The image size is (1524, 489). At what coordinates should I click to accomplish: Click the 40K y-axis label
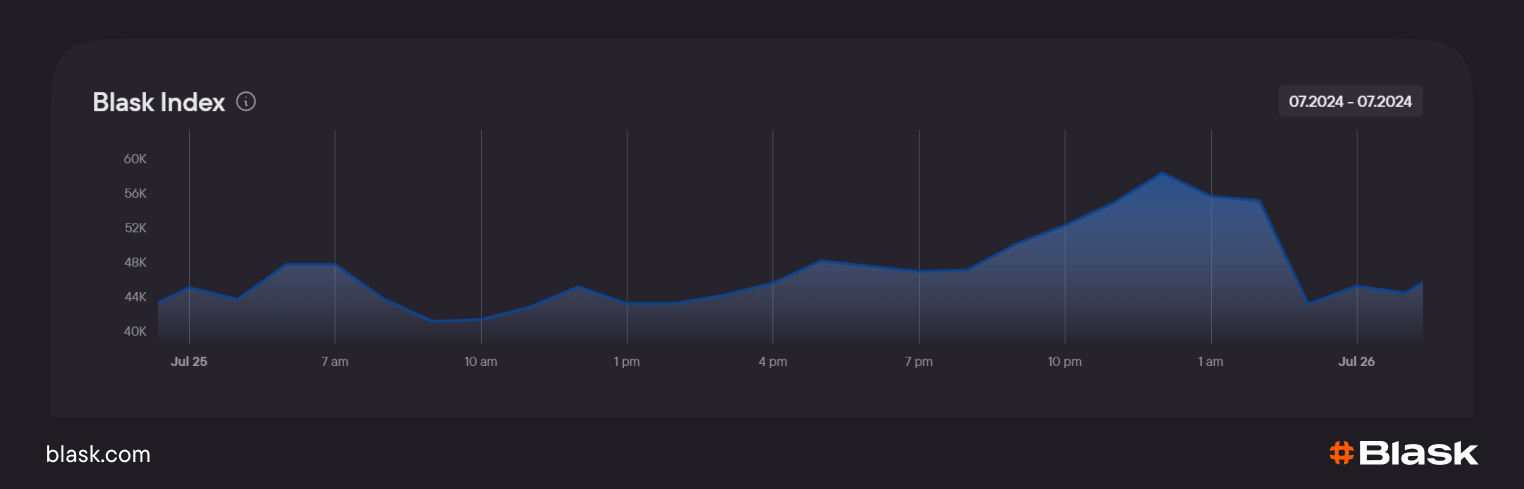[136, 331]
